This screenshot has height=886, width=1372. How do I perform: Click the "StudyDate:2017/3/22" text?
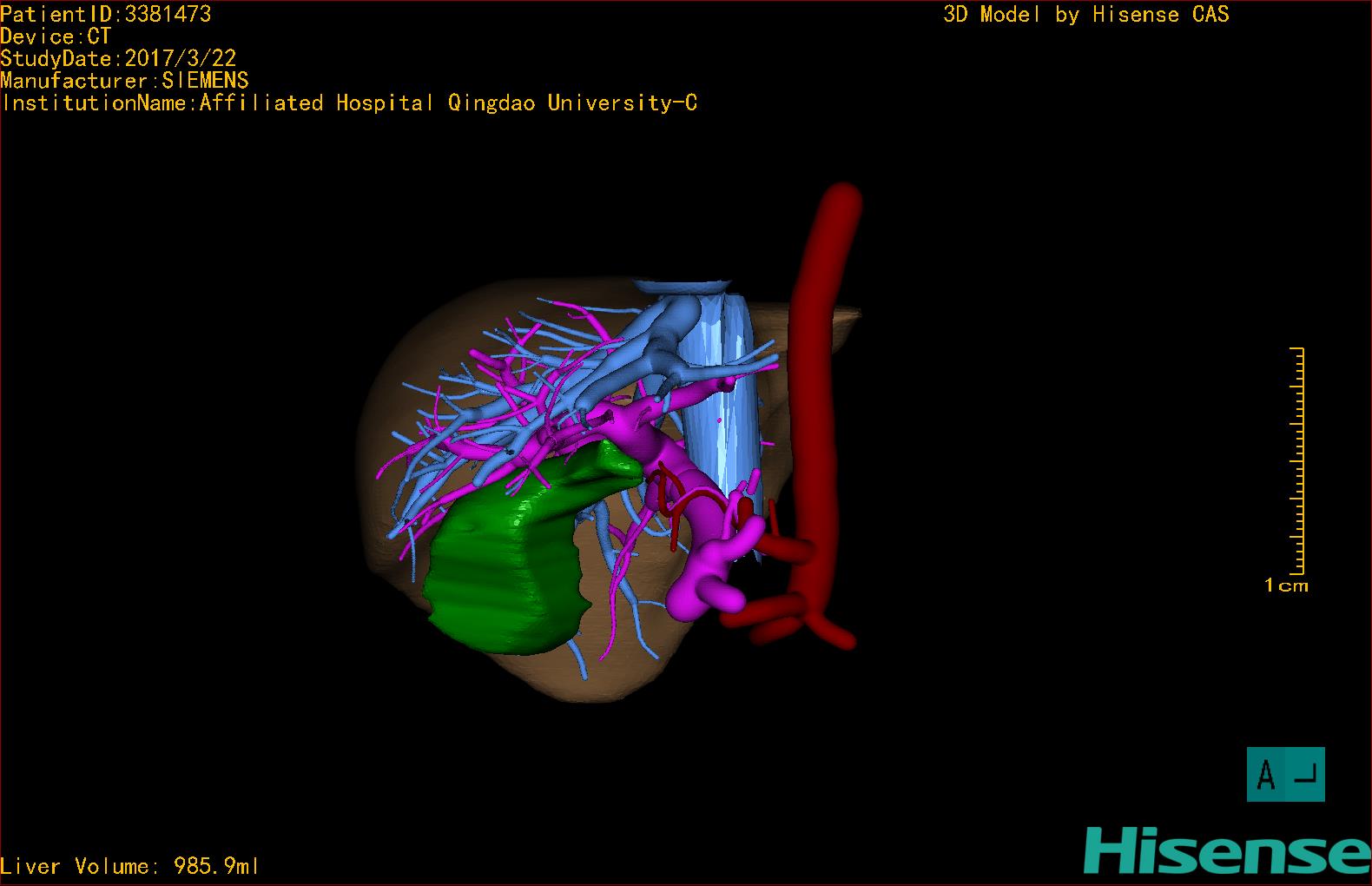(118, 58)
